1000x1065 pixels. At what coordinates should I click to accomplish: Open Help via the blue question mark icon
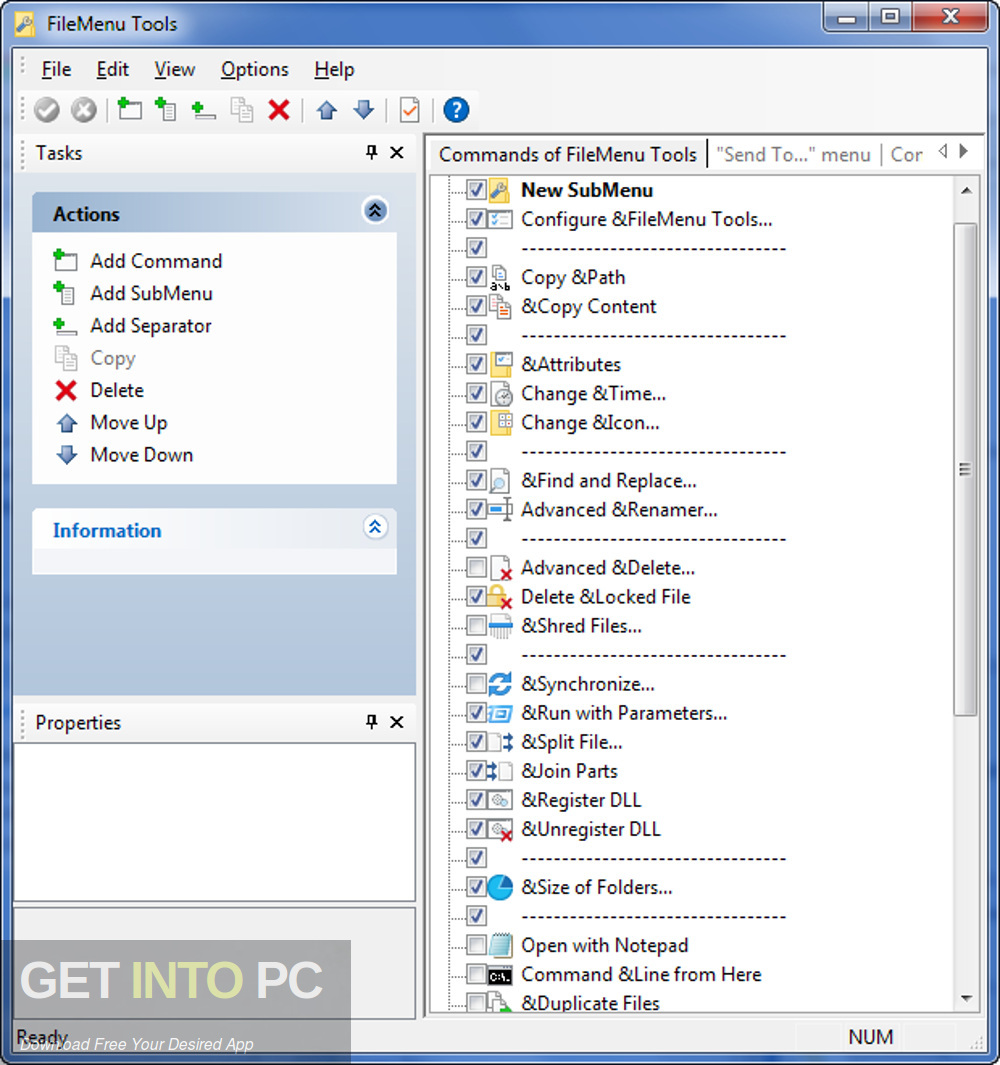coord(457,110)
